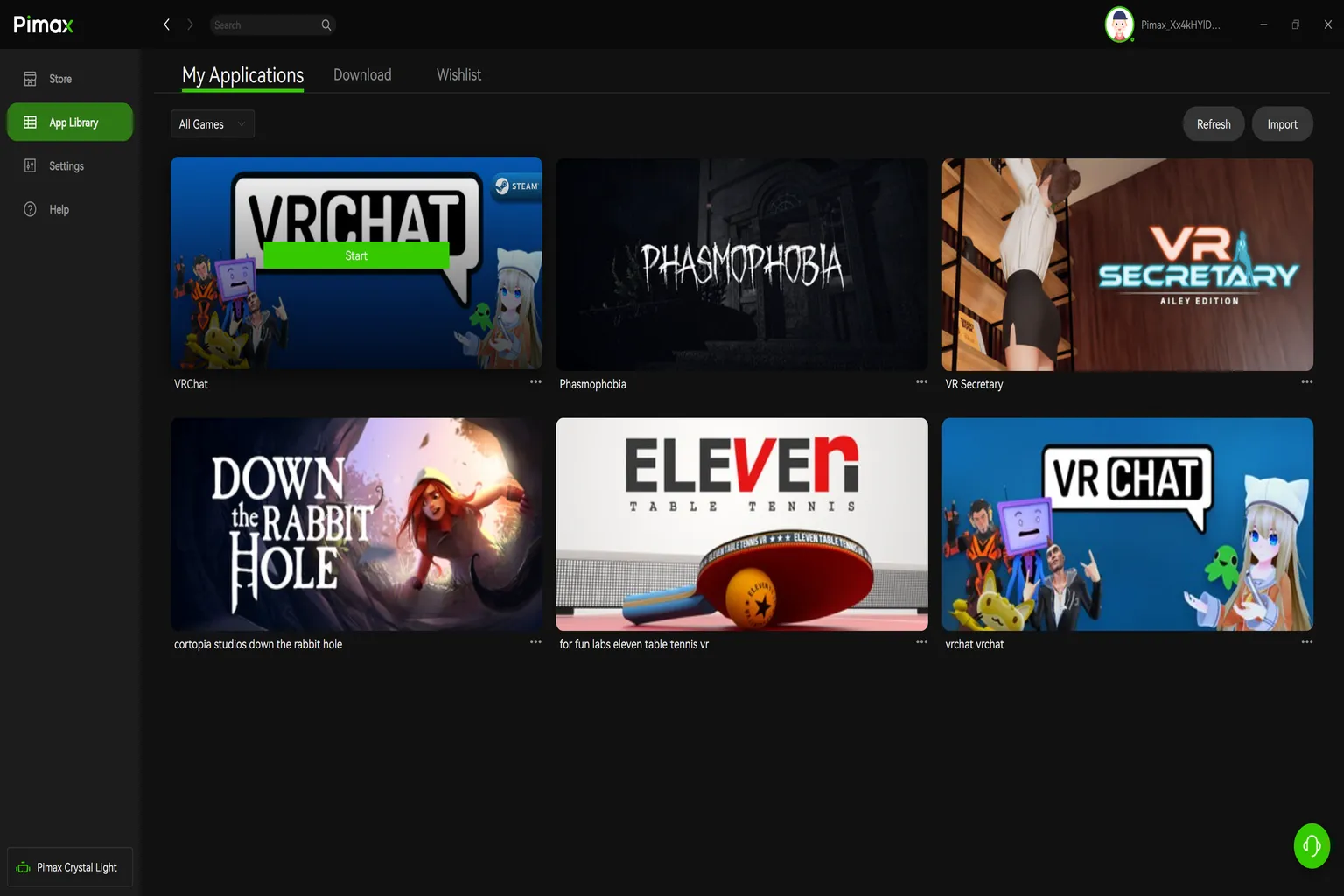Click the headset icon beside Crystal Light
Image resolution: width=1344 pixels, height=896 pixels.
pos(24,867)
